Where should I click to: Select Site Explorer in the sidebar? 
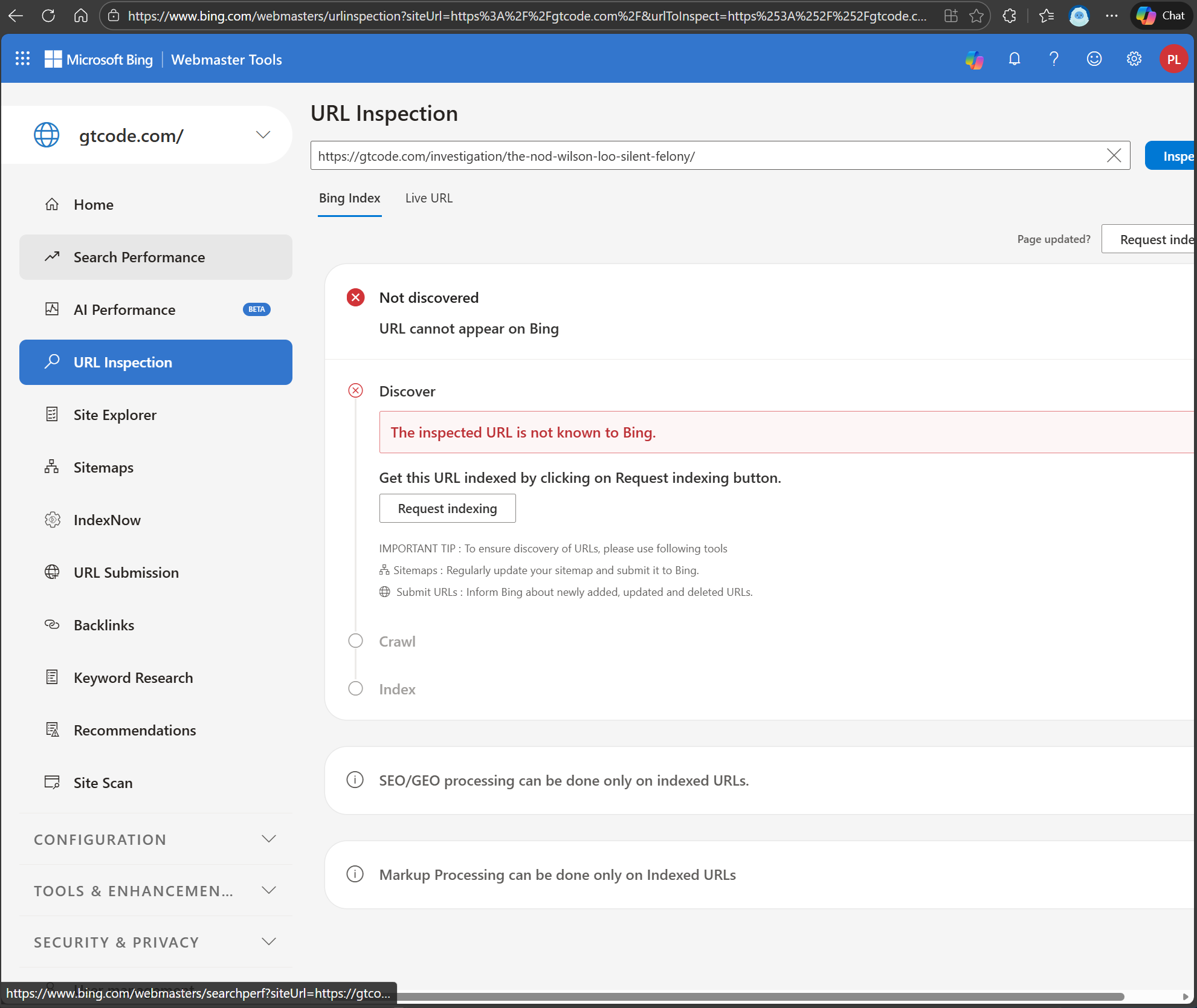115,415
